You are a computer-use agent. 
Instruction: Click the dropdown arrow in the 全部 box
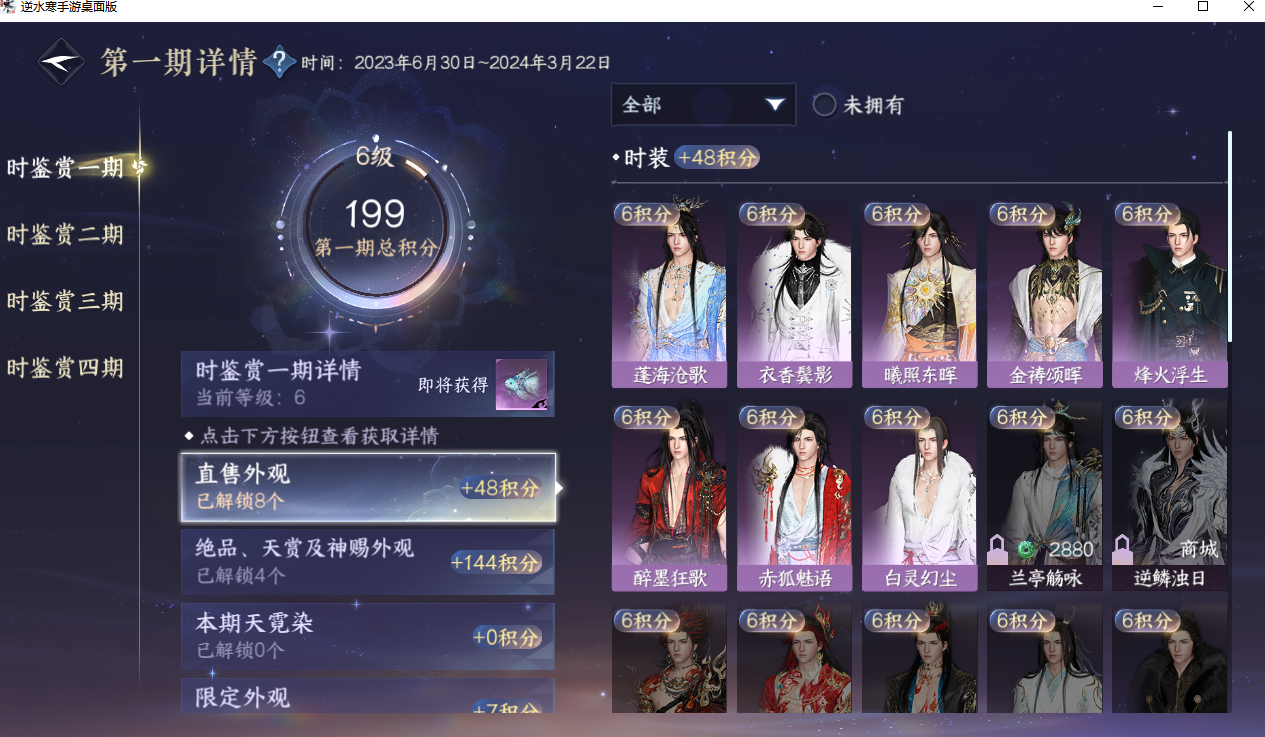[775, 105]
